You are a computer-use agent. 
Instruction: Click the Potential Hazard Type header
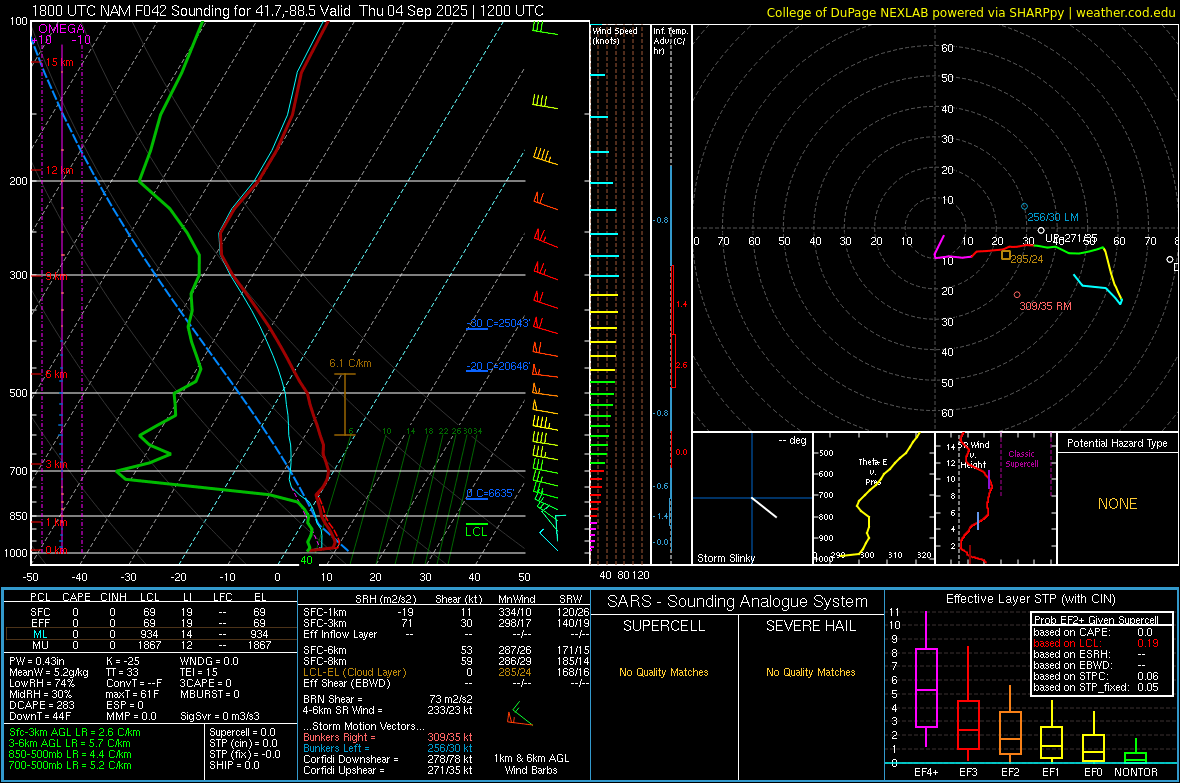(x=1118, y=443)
